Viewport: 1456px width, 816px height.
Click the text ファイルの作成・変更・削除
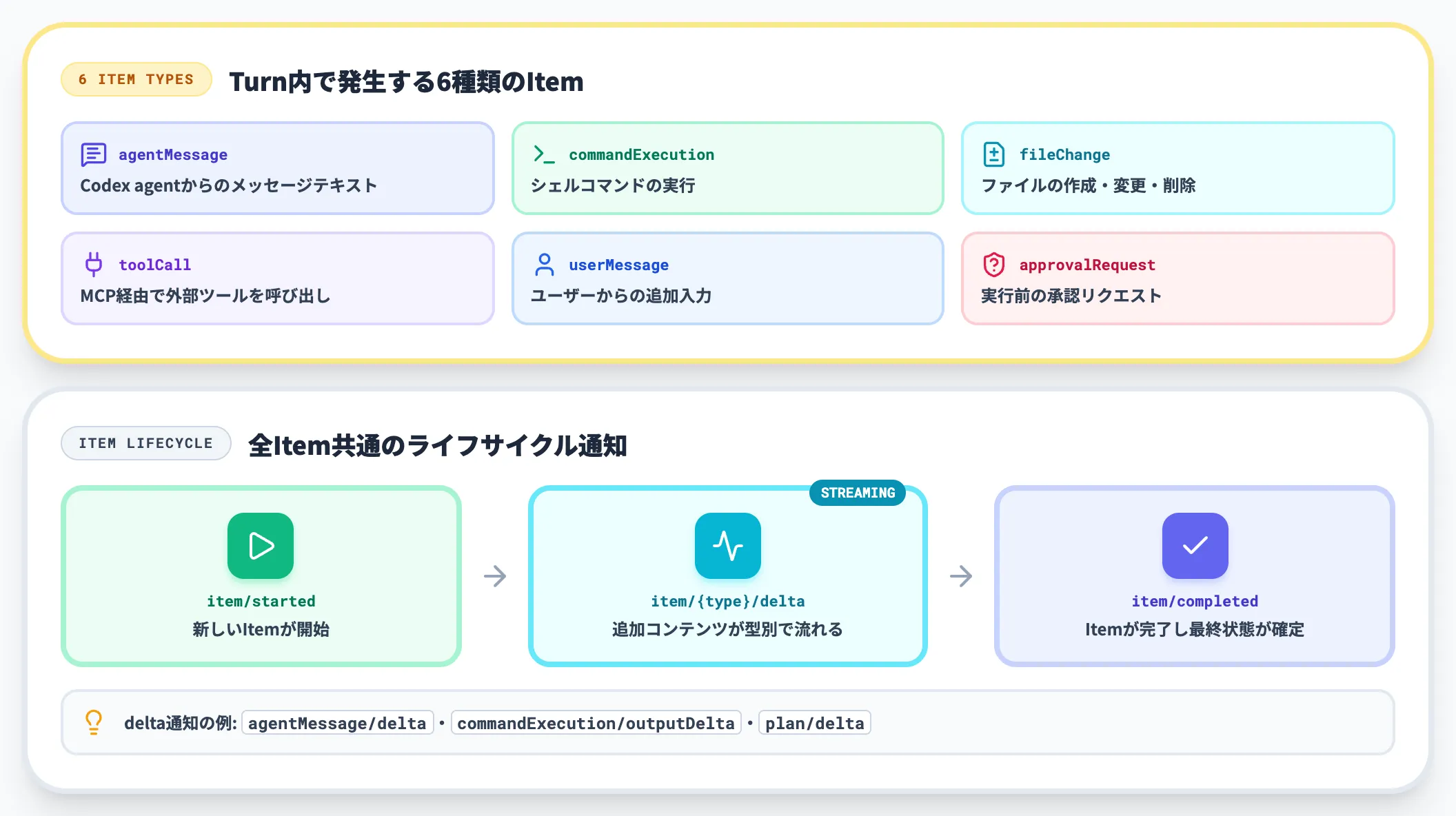coord(1089,185)
